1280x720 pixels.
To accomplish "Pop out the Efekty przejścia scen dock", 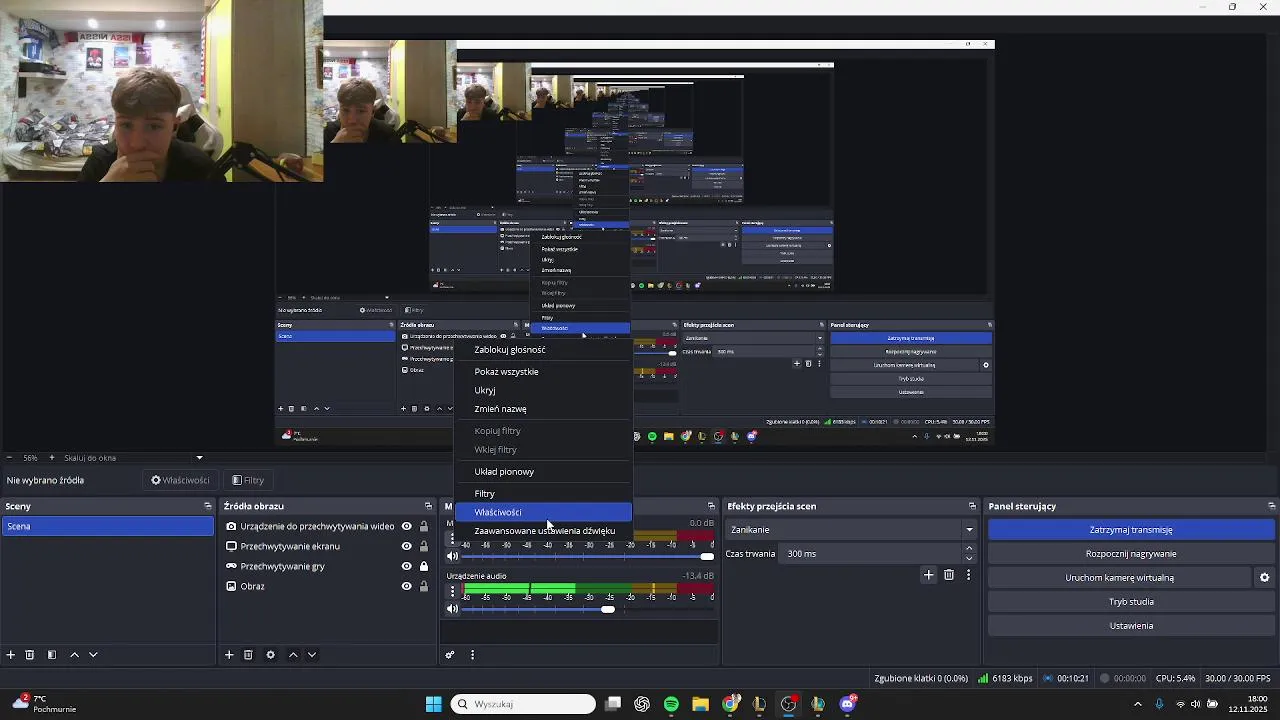I will pyautogui.click(x=972, y=506).
